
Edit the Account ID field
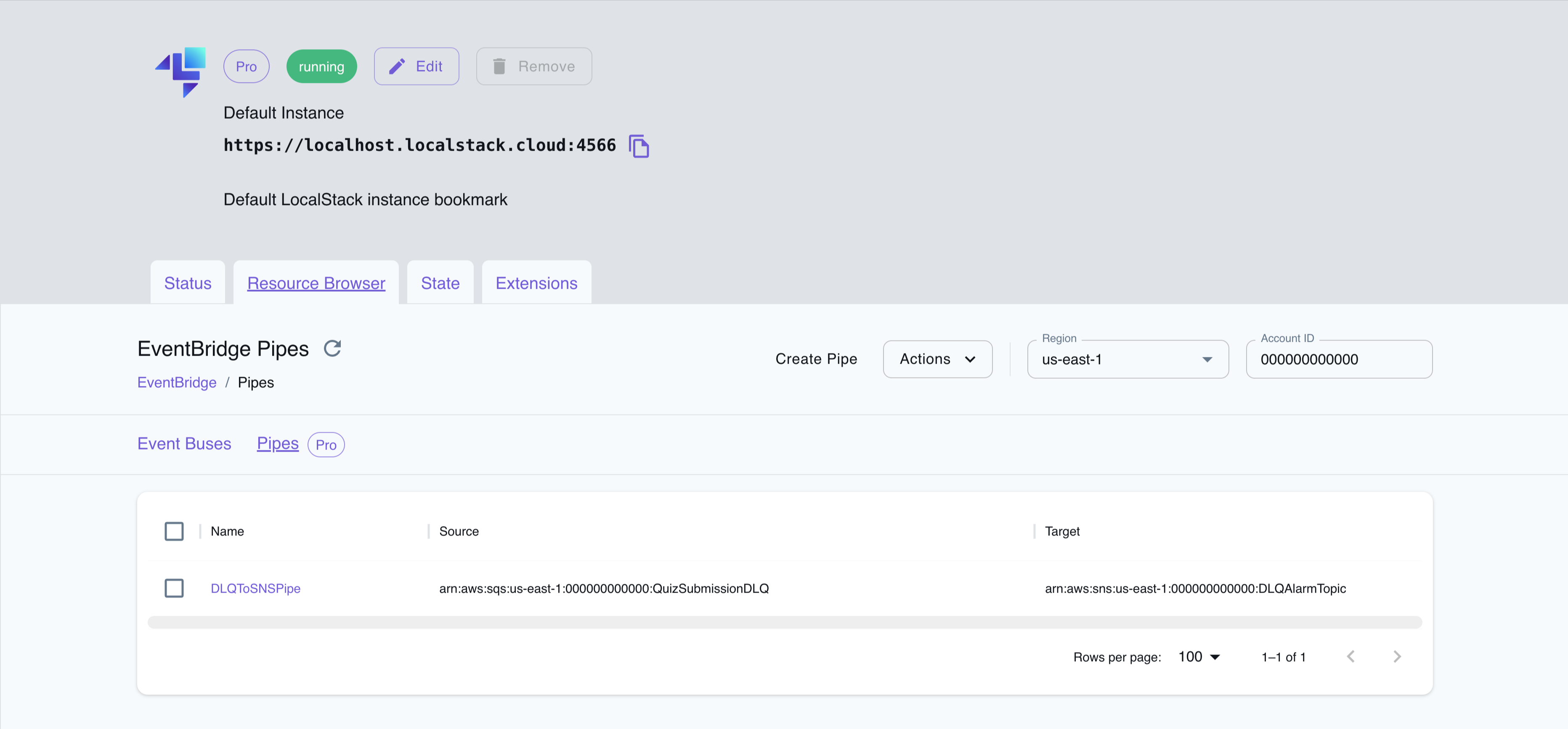pyautogui.click(x=1339, y=359)
